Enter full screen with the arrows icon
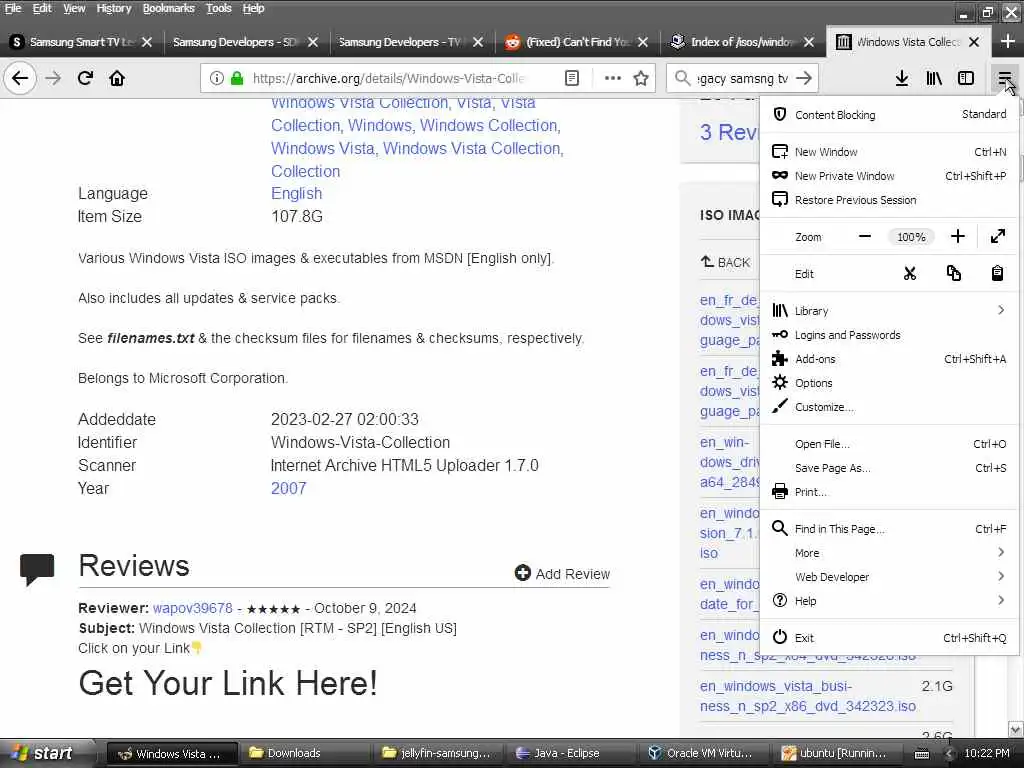The width and height of the screenshot is (1024, 768). [997, 236]
